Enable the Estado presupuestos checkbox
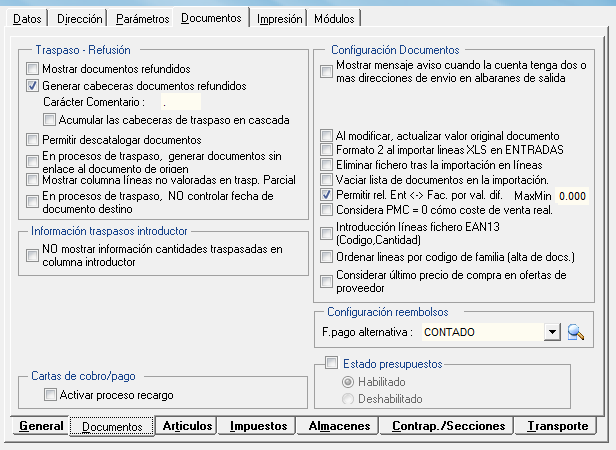 tap(332, 362)
